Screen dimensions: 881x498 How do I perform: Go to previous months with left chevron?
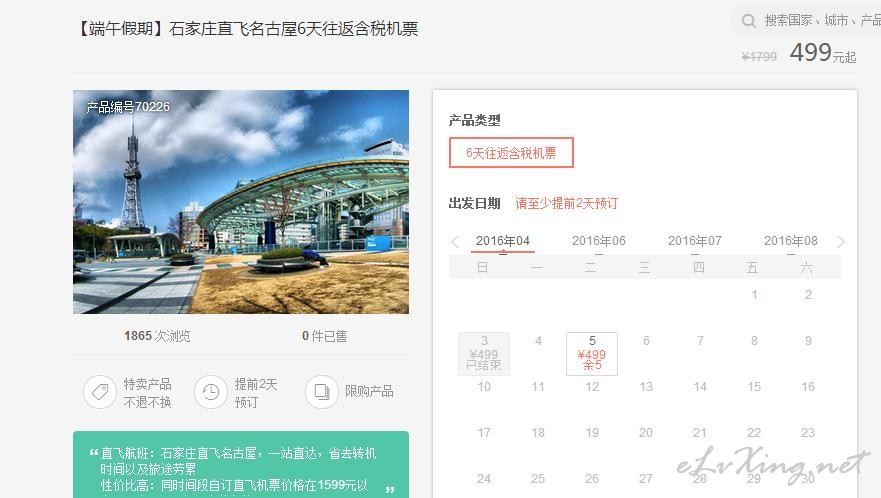(x=455, y=242)
